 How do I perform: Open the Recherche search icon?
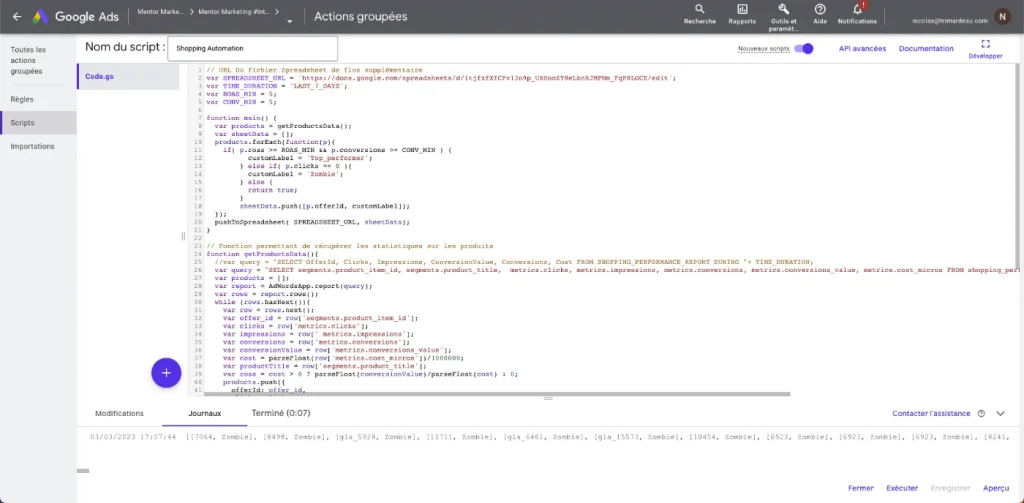[x=699, y=9]
